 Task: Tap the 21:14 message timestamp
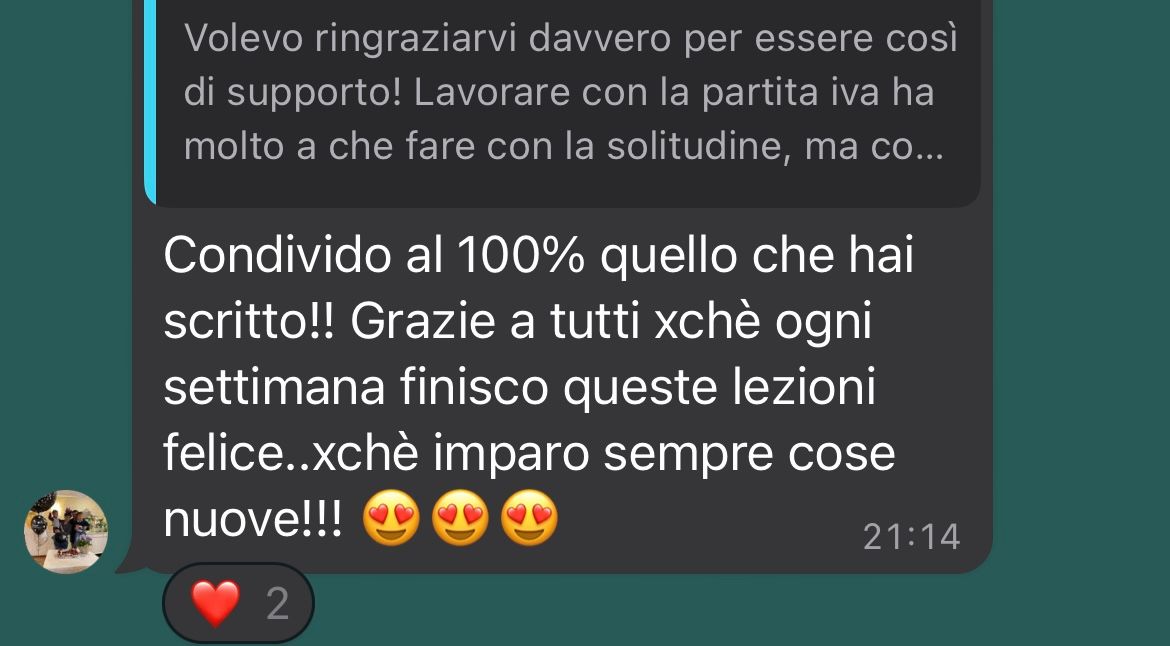911,536
